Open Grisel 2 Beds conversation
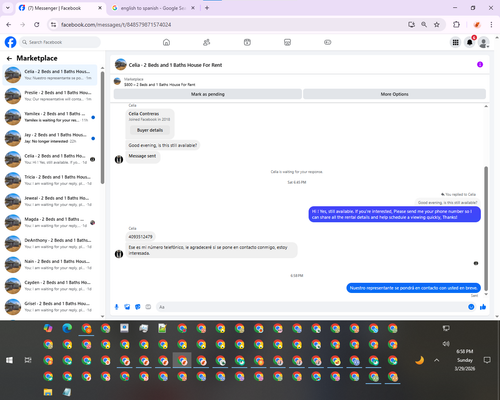The image size is (500, 400). (50, 307)
